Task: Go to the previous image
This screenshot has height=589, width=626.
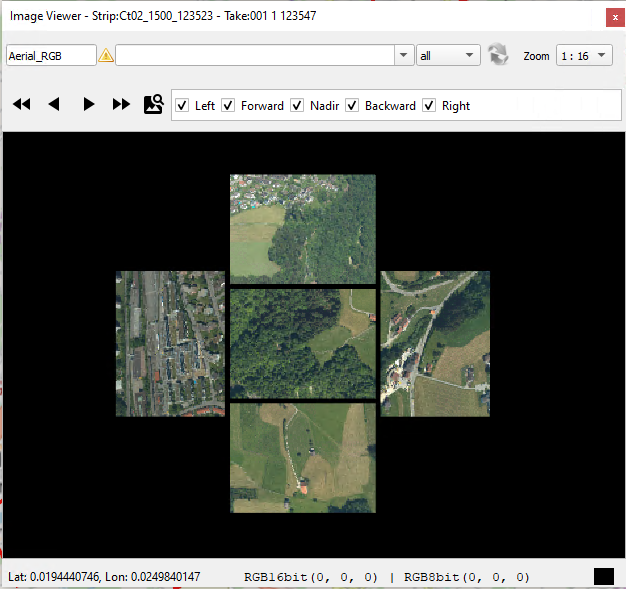Action: point(55,104)
